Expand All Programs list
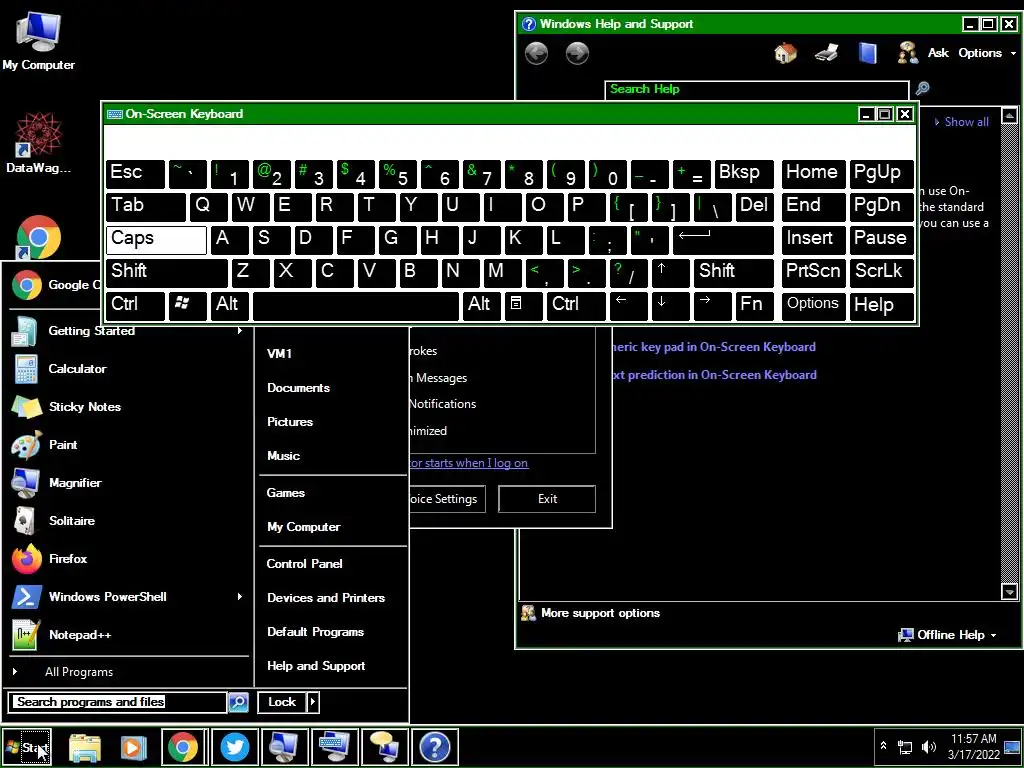This screenshot has width=1024, height=768. point(78,672)
